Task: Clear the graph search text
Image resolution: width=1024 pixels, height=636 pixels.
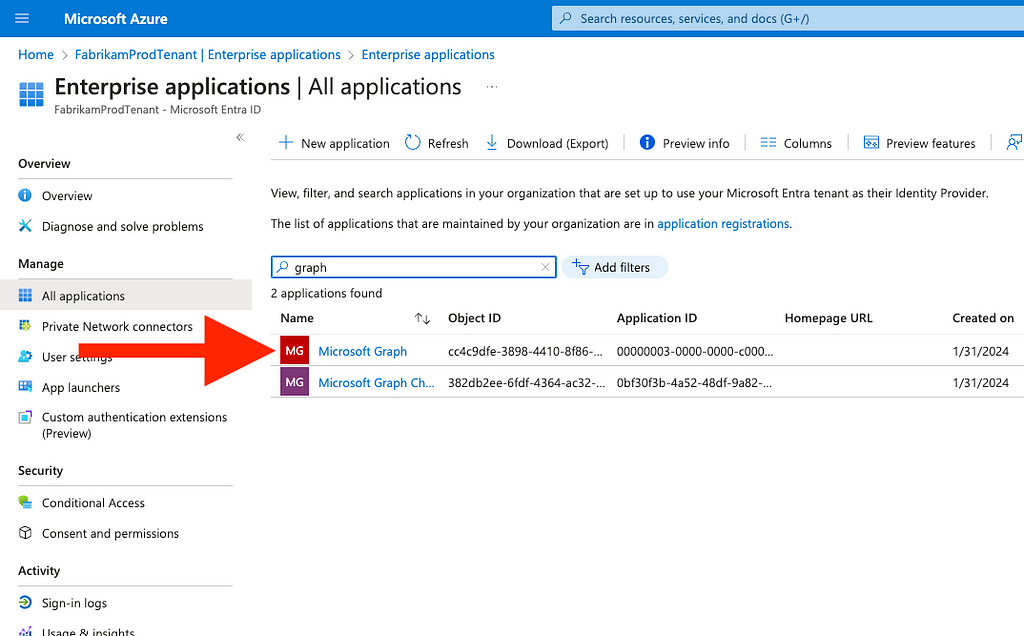Action: tap(545, 267)
